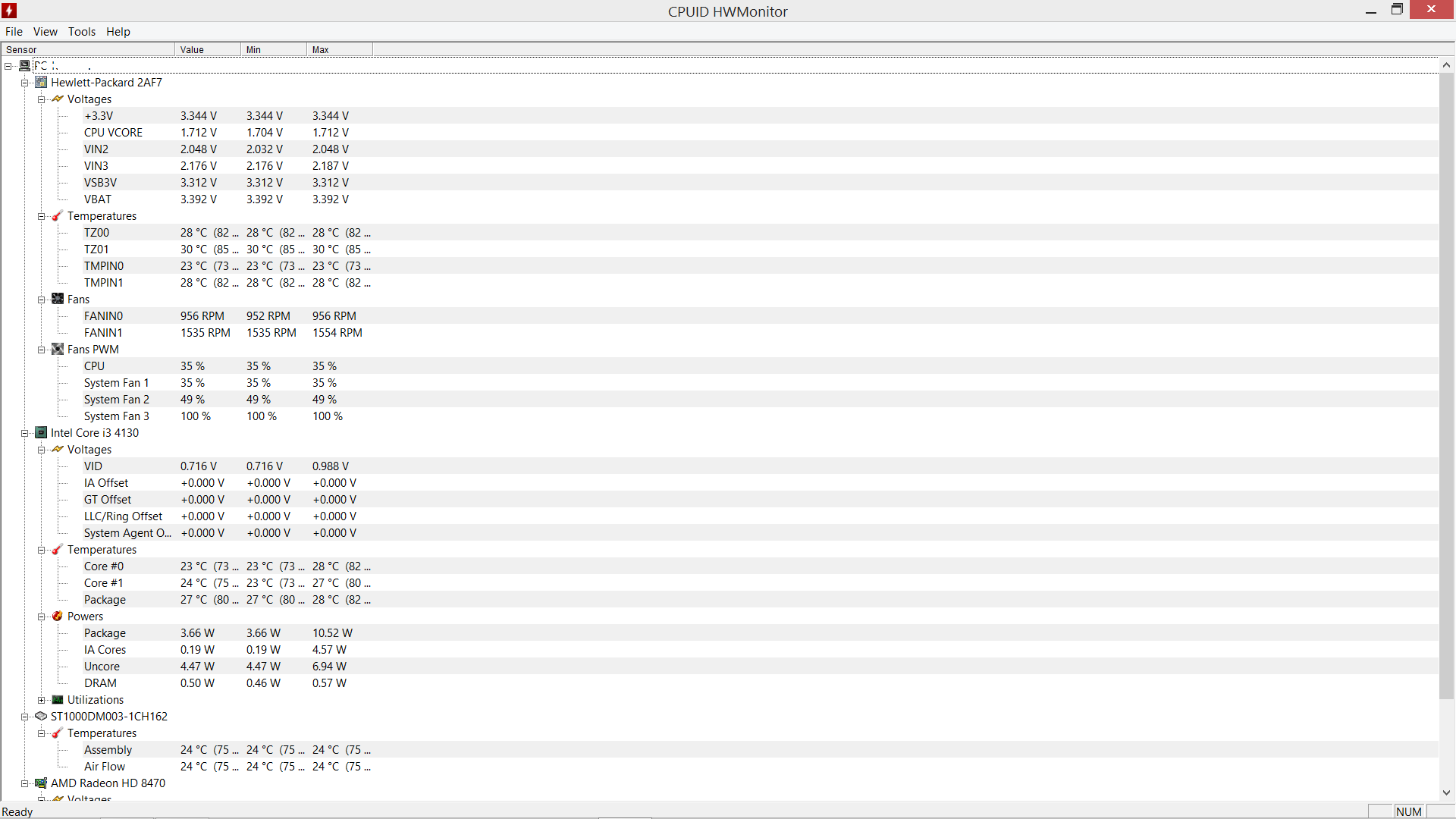This screenshot has height=819, width=1456.
Task: Click the vertical scrollbar thumb
Action: point(1446,386)
